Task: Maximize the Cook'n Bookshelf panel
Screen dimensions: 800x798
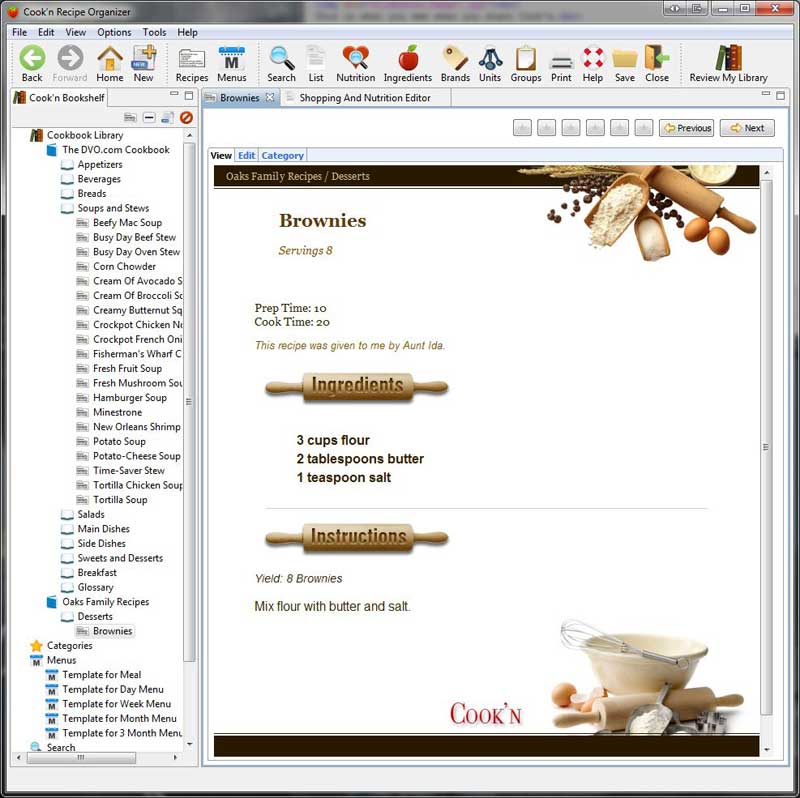Action: coord(189,95)
